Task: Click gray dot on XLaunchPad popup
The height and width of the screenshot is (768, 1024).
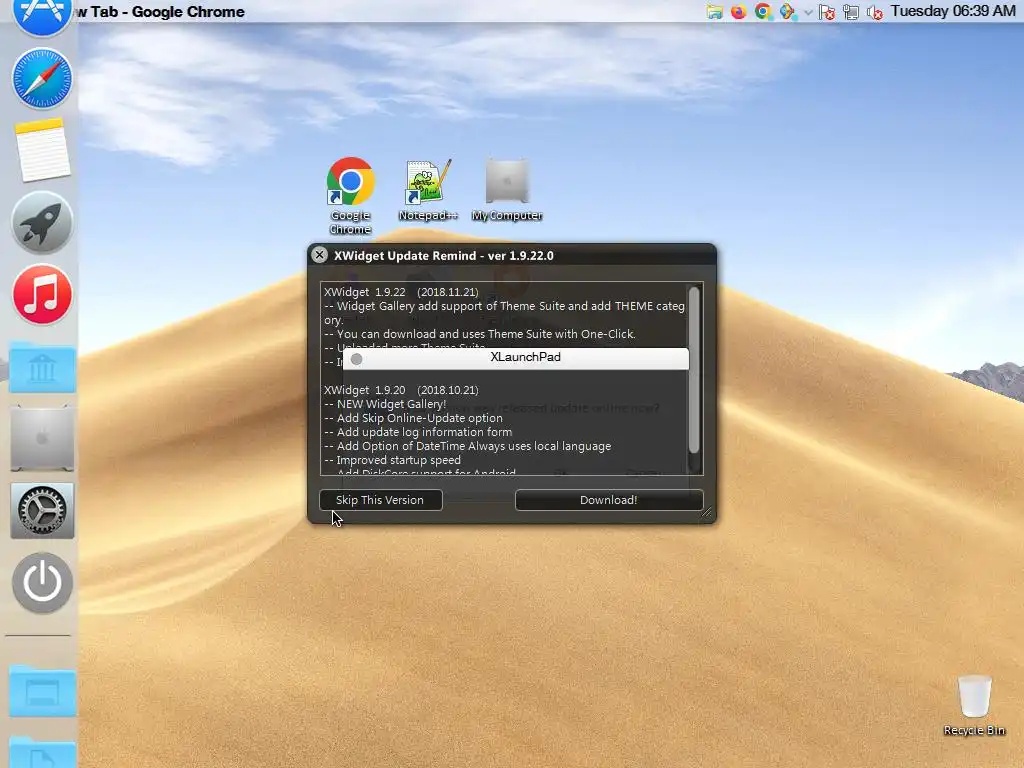Action: [x=357, y=359]
